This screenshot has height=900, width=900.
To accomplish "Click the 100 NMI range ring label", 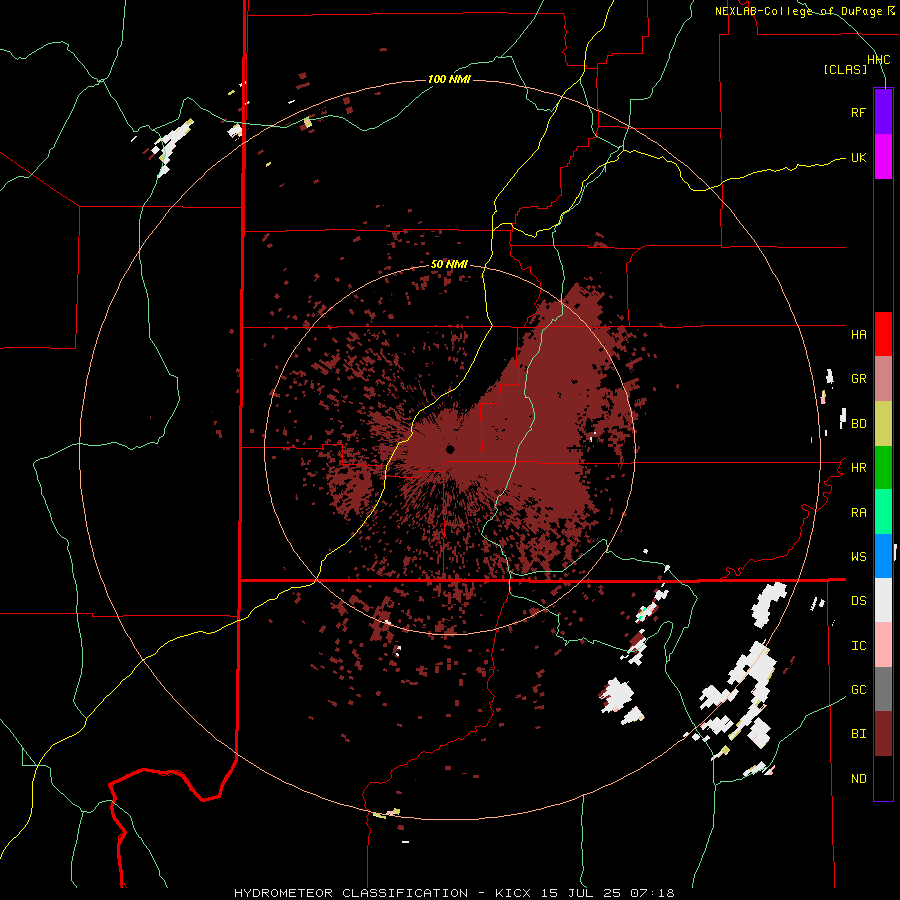I will coord(449,79).
